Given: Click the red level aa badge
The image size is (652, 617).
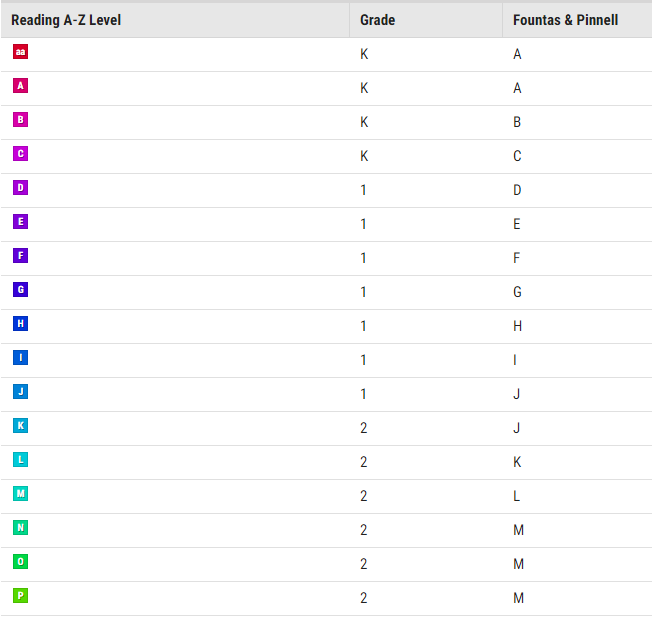Looking at the screenshot, I should coord(20,52).
